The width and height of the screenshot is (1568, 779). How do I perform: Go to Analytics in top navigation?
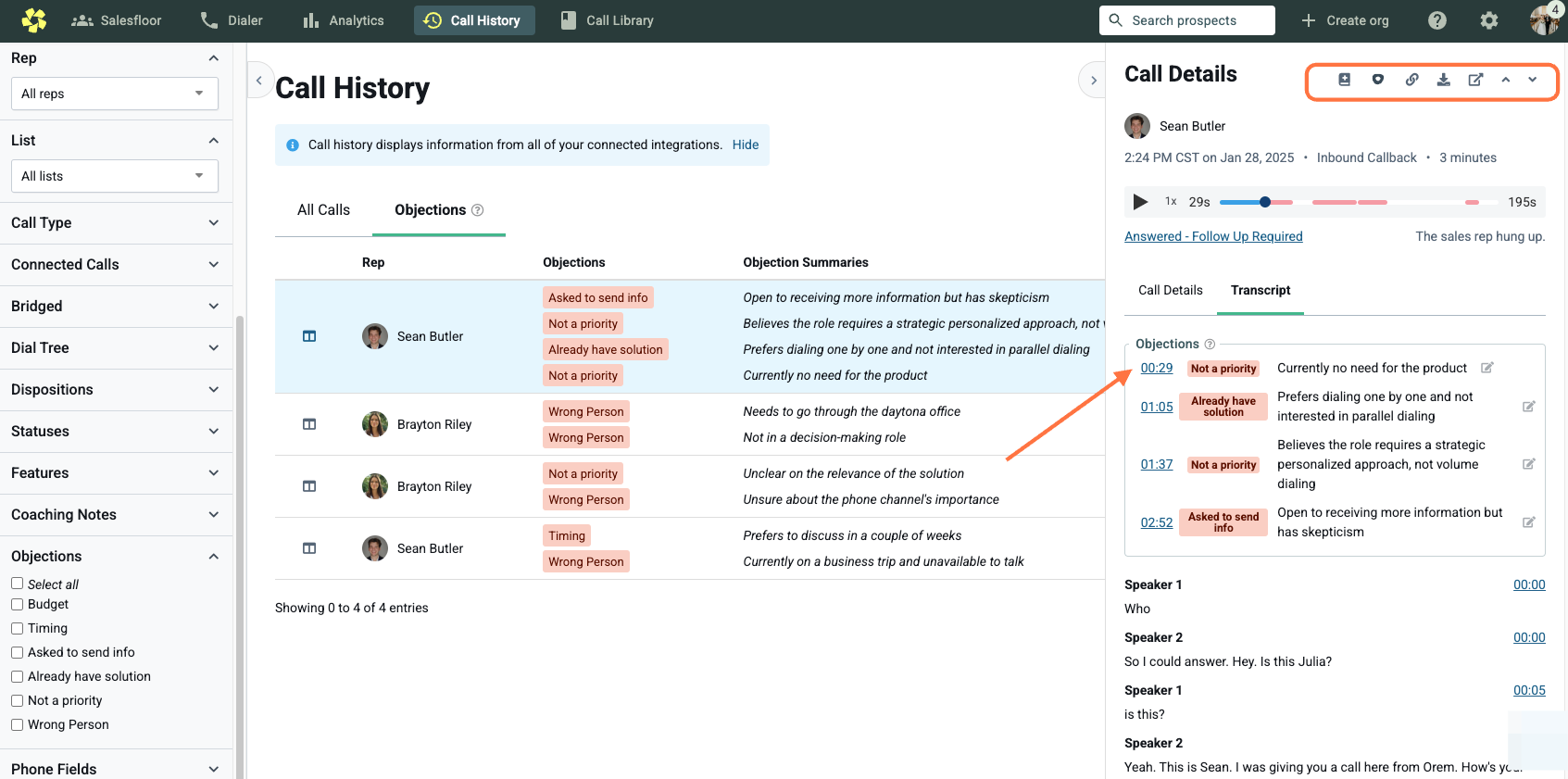pyautogui.click(x=344, y=20)
